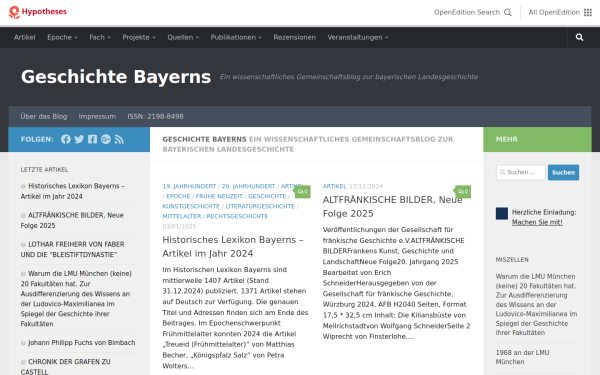The image size is (600, 375).
Task: Select MITTELALTER category tag
Action: 182,216
